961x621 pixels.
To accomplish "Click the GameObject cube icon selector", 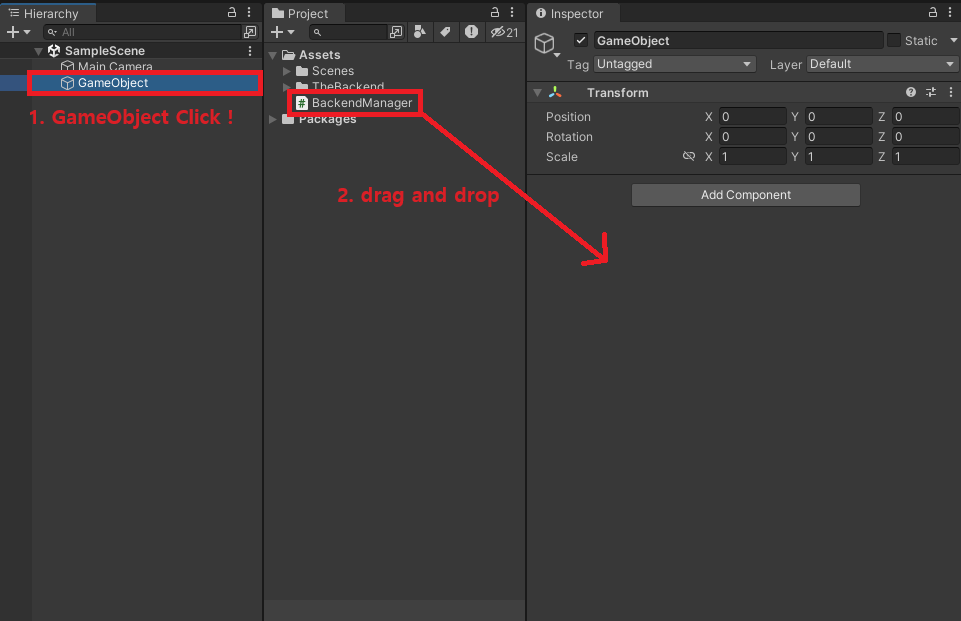I will (546, 44).
